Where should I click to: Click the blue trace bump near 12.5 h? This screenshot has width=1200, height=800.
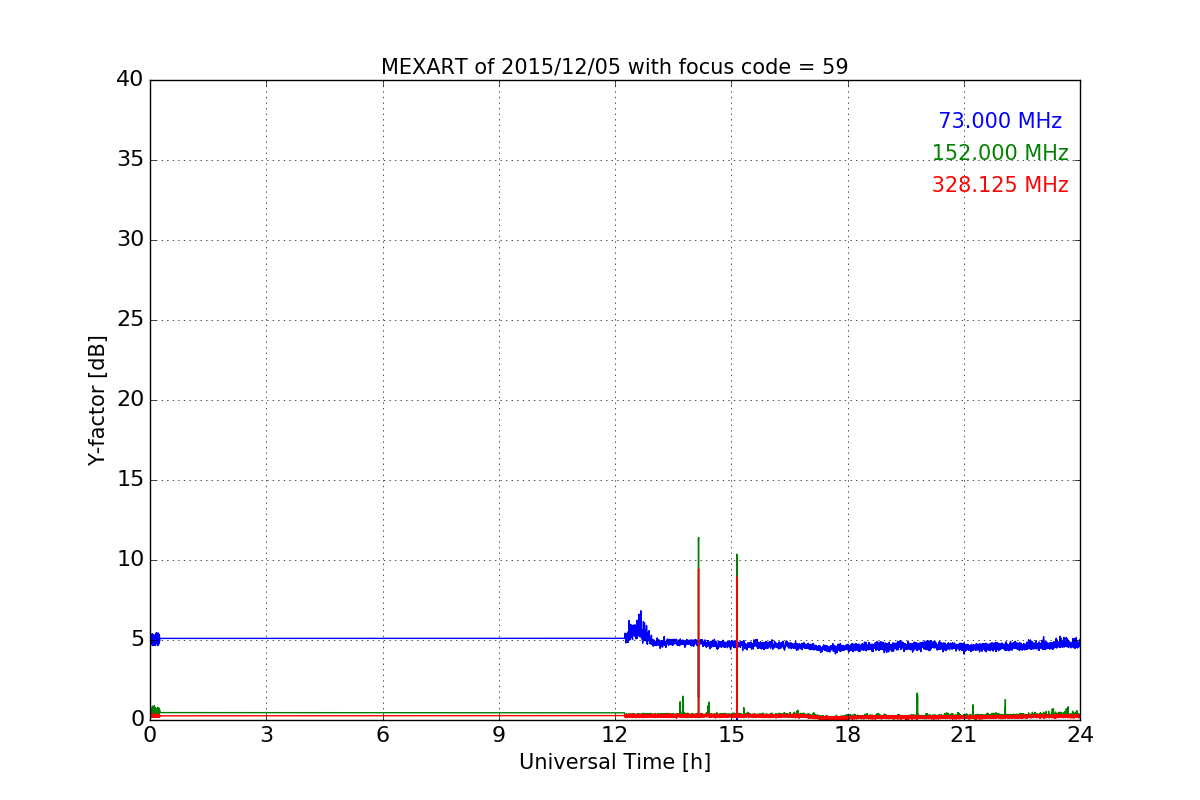[x=637, y=628]
